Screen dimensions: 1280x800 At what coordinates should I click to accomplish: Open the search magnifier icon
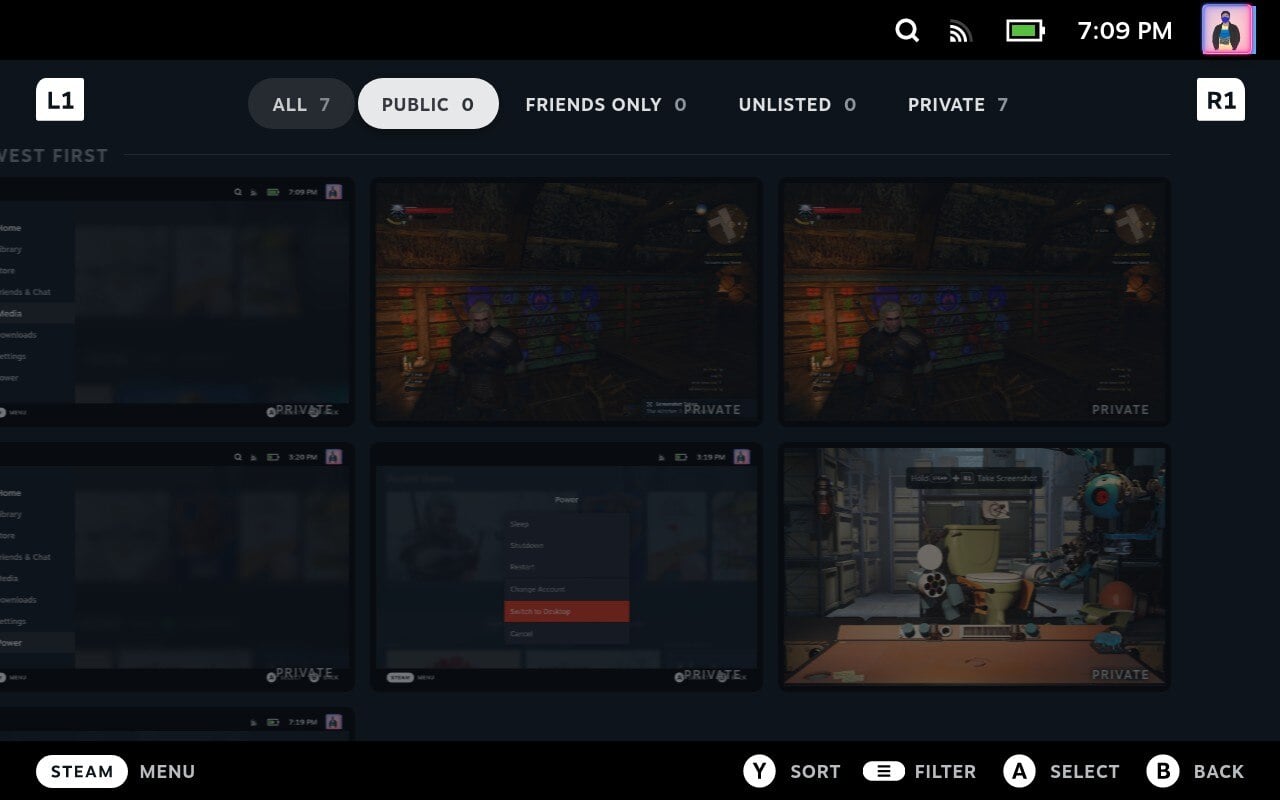(907, 31)
